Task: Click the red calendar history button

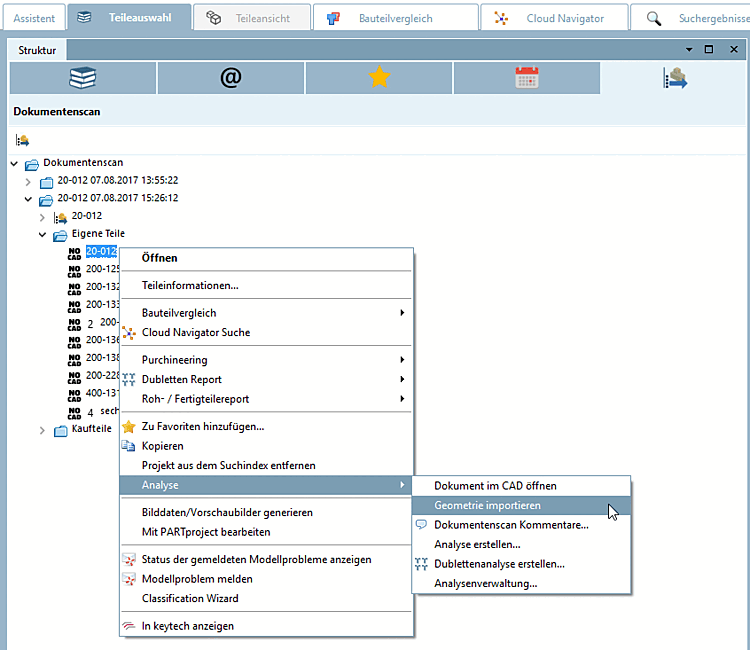Action: pos(527,78)
